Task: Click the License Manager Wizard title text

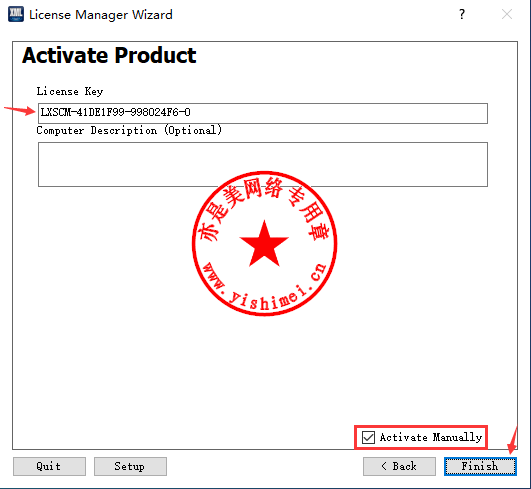Action: 101,15
